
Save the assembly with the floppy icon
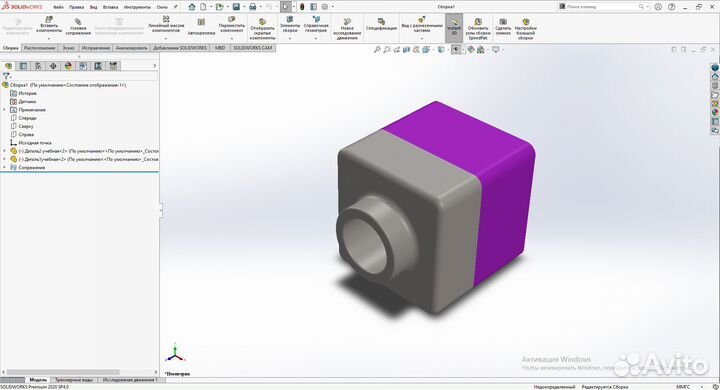[x=236, y=7]
